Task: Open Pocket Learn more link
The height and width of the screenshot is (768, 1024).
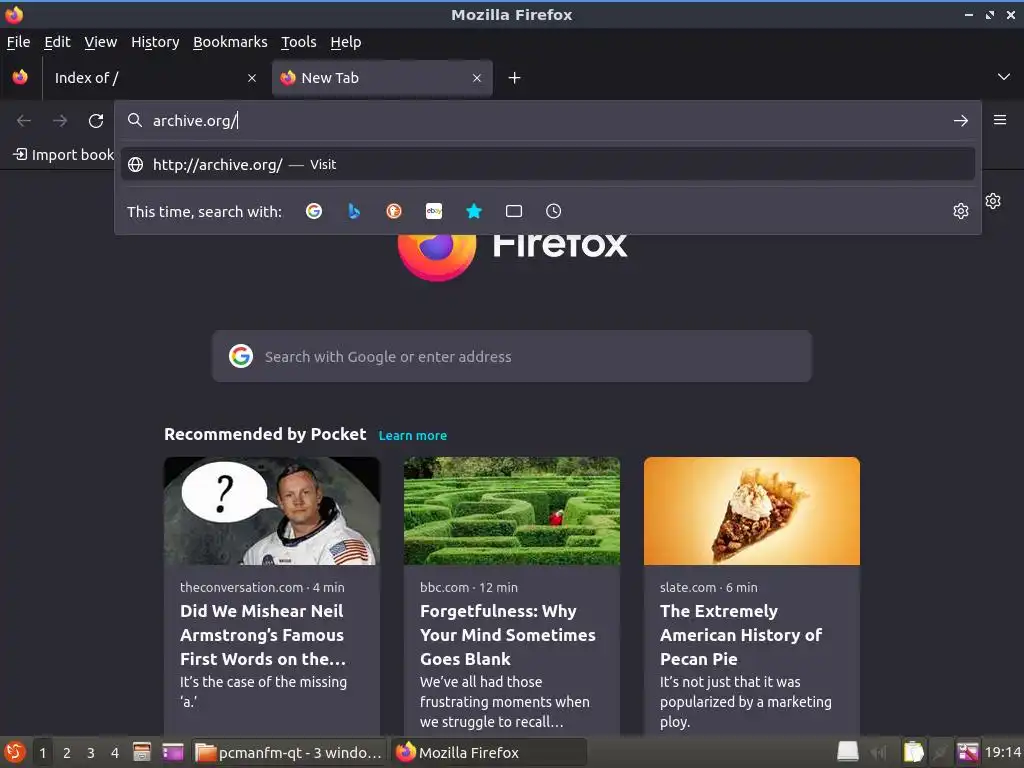Action: 413,436
